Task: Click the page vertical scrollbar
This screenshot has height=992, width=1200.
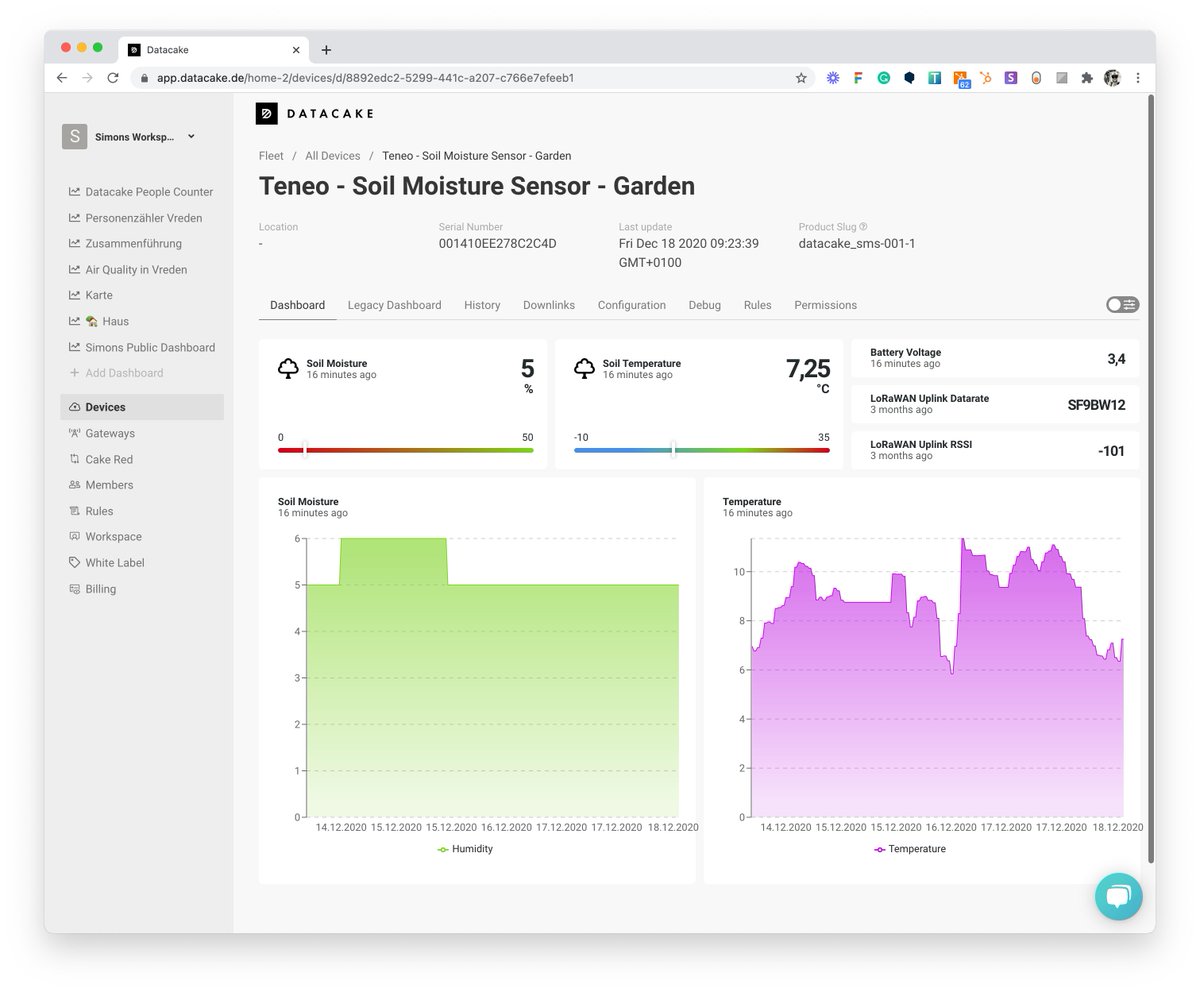Action: pyautogui.click(x=1150, y=480)
